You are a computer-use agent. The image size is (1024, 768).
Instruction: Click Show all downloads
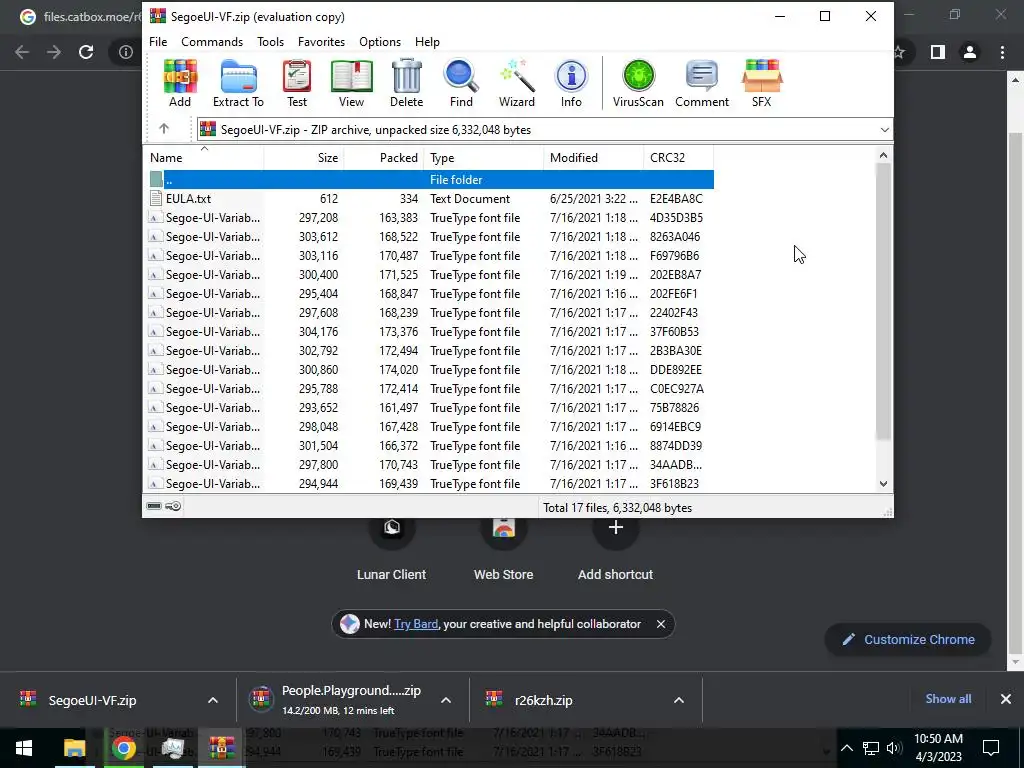948,699
